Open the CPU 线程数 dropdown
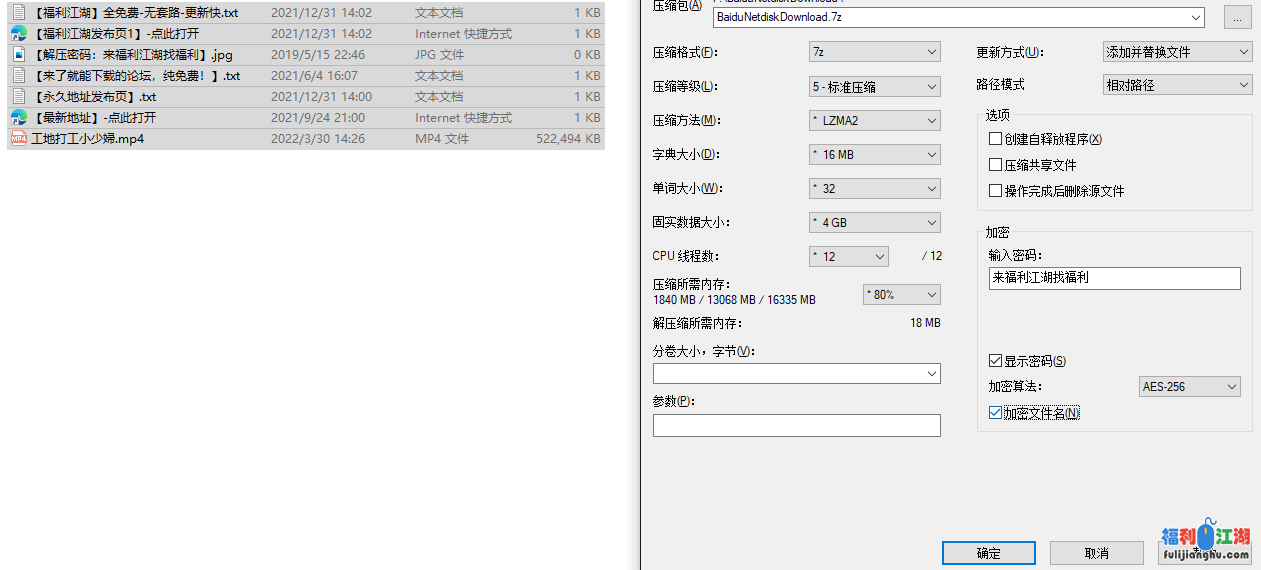Image resolution: width=1261 pixels, height=570 pixels. (848, 257)
